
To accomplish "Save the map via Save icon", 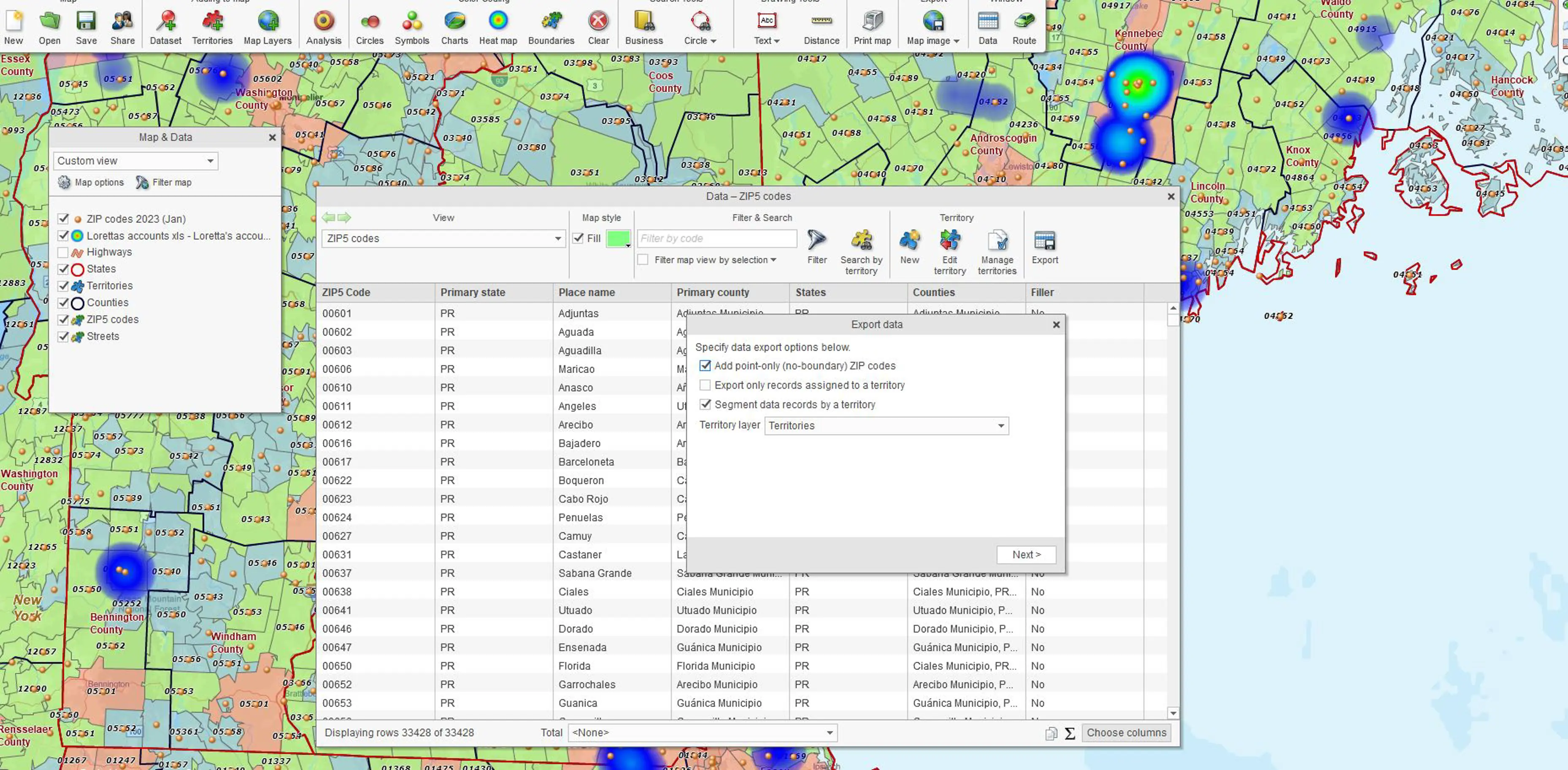I will tap(86, 21).
